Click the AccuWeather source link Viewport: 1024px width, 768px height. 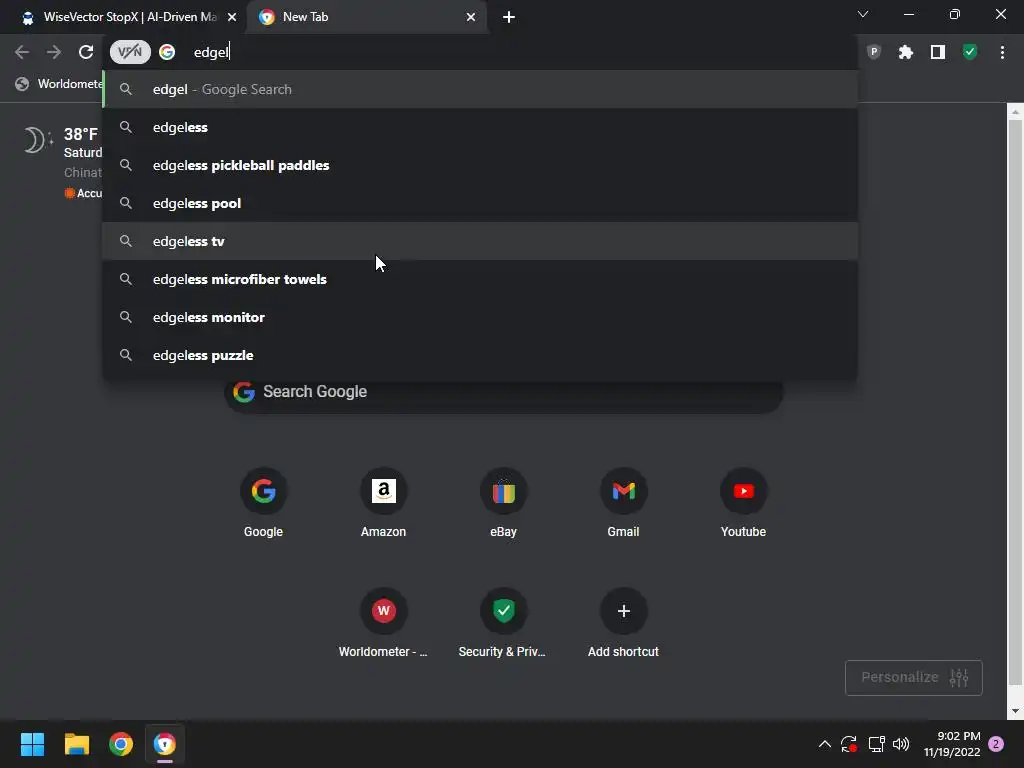pyautogui.click(x=84, y=193)
